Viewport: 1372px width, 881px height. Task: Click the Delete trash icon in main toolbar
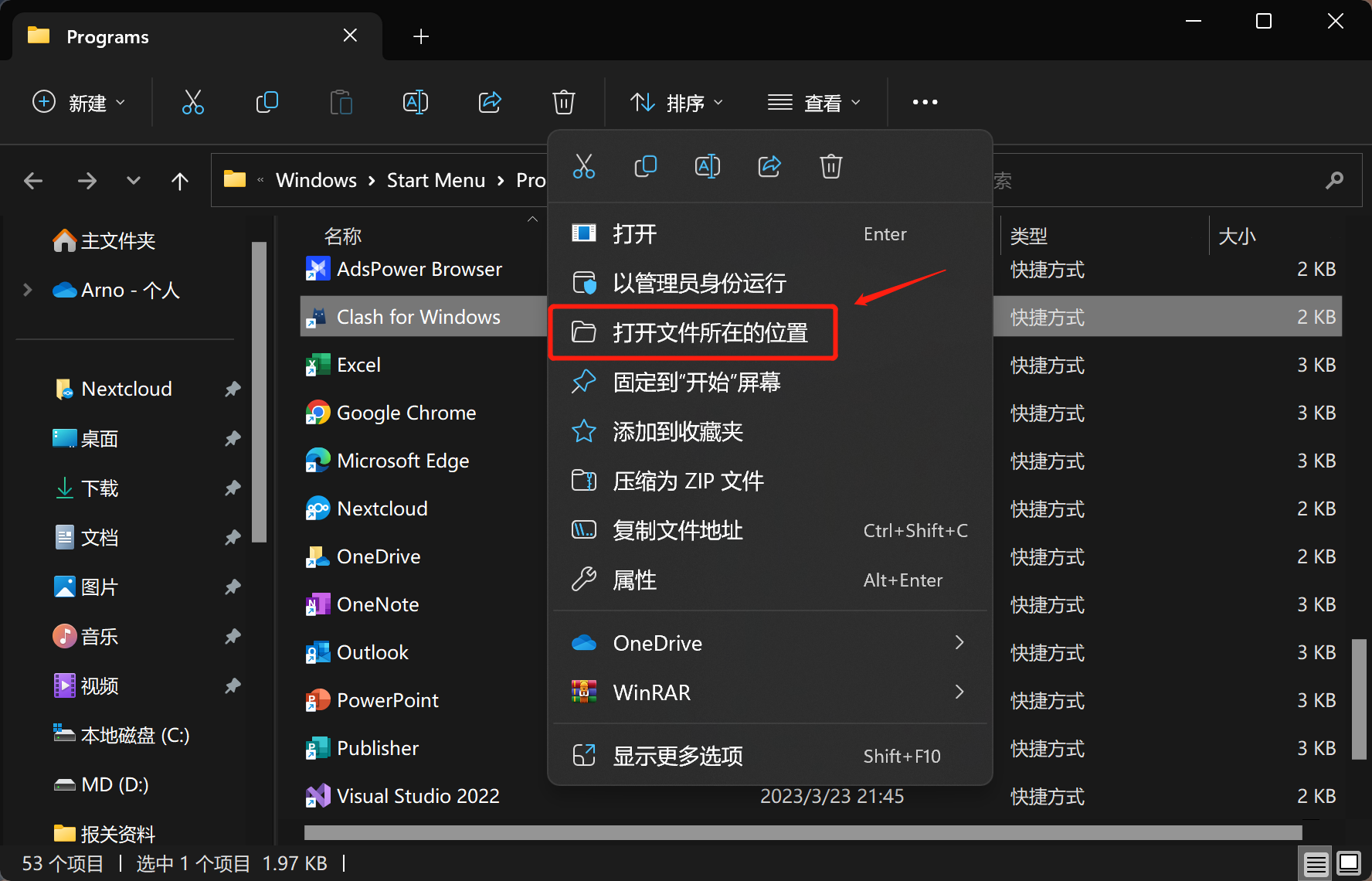tap(564, 102)
